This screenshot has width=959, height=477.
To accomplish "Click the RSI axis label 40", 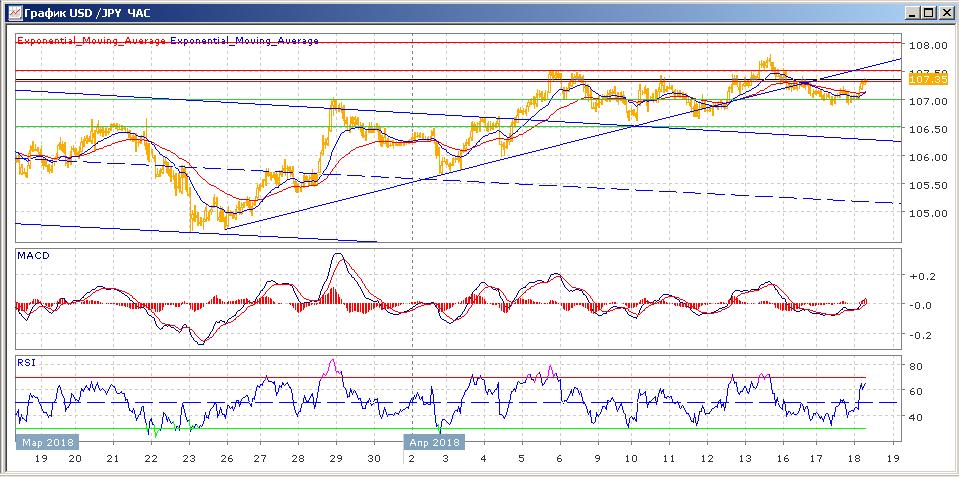I will 916,417.
